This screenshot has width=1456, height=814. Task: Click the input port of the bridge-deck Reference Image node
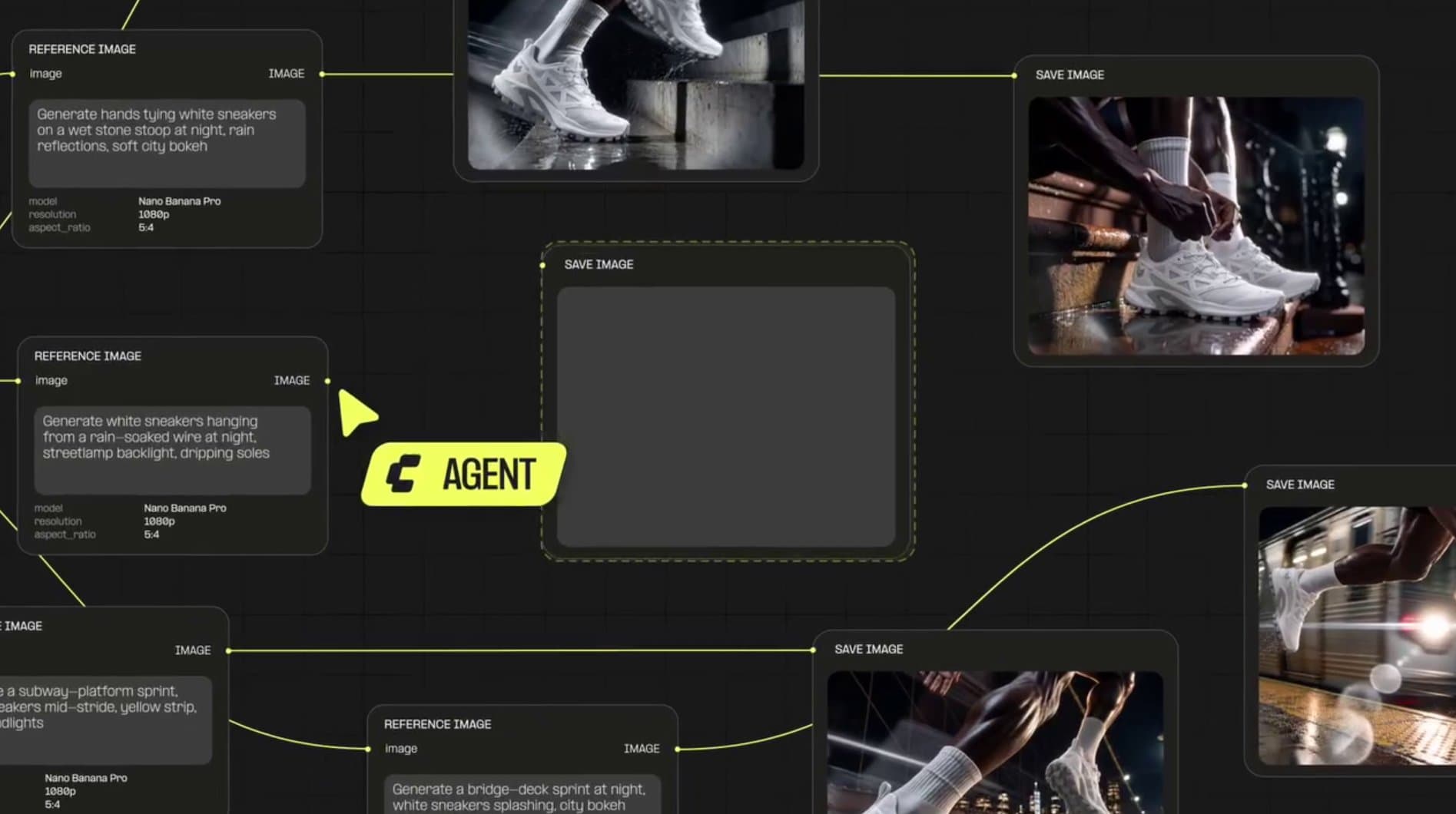[368, 749]
